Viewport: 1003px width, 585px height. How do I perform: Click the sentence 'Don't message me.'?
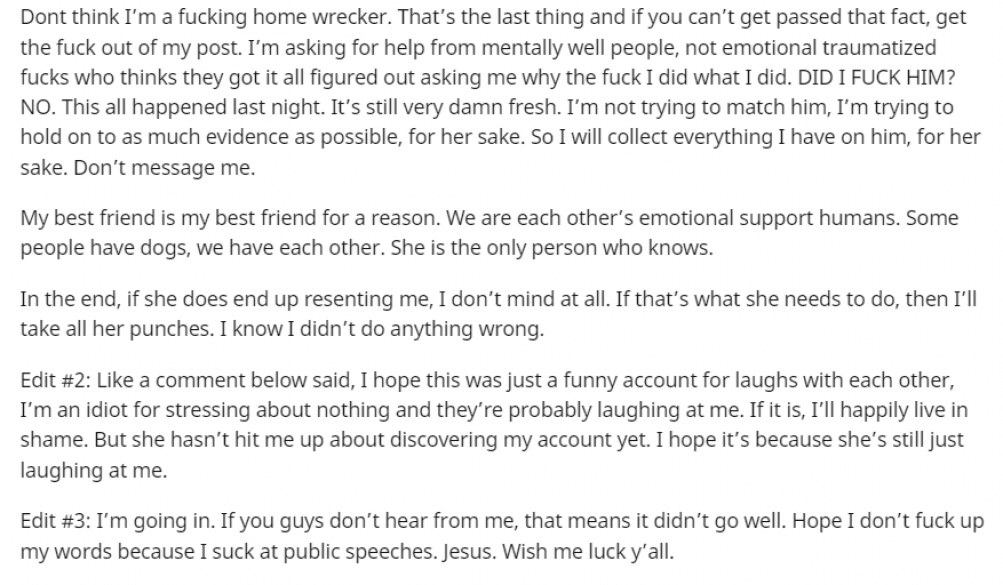tap(164, 168)
